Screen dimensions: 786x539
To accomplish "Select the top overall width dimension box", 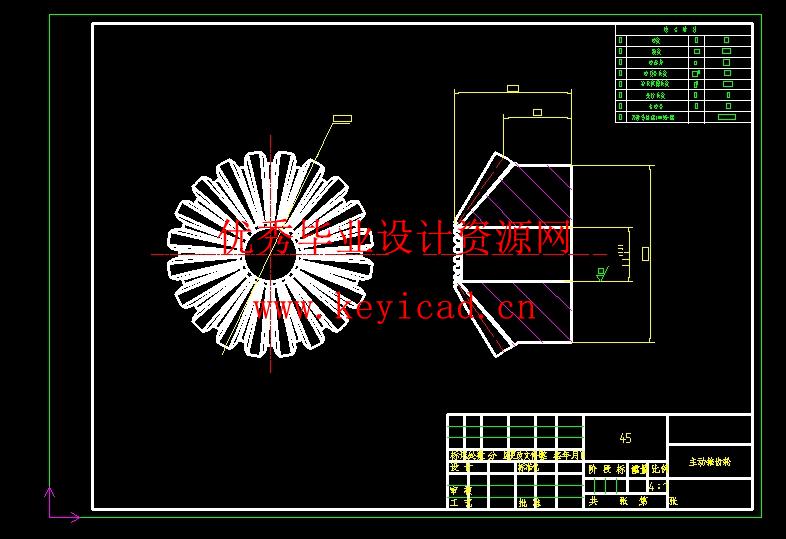I will (x=513, y=89).
